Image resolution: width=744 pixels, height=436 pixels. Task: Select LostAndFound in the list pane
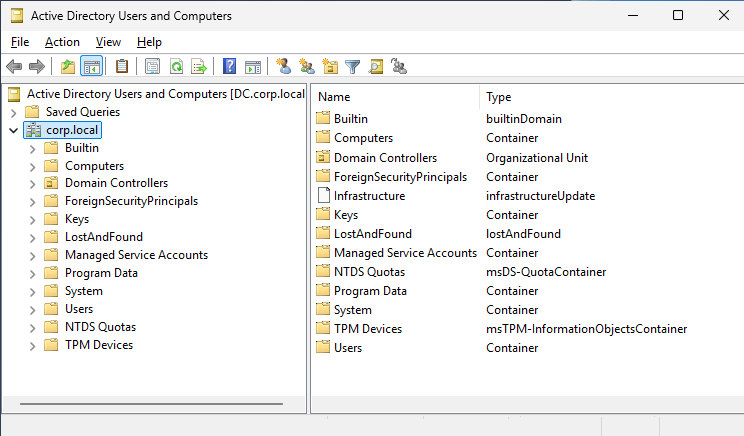tap(372, 234)
